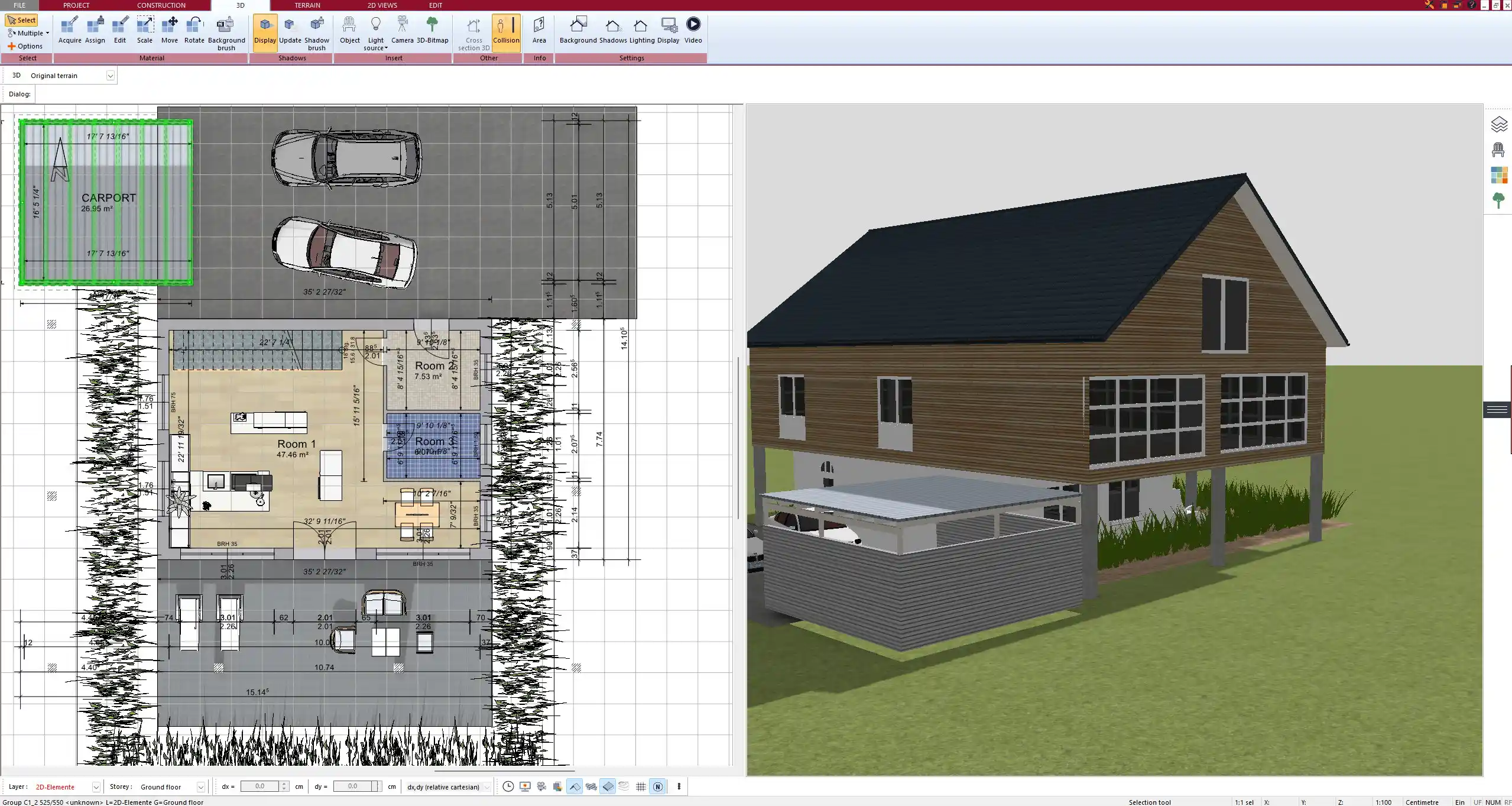Open the dx,dy relative cartesian dropdown

click(x=486, y=787)
